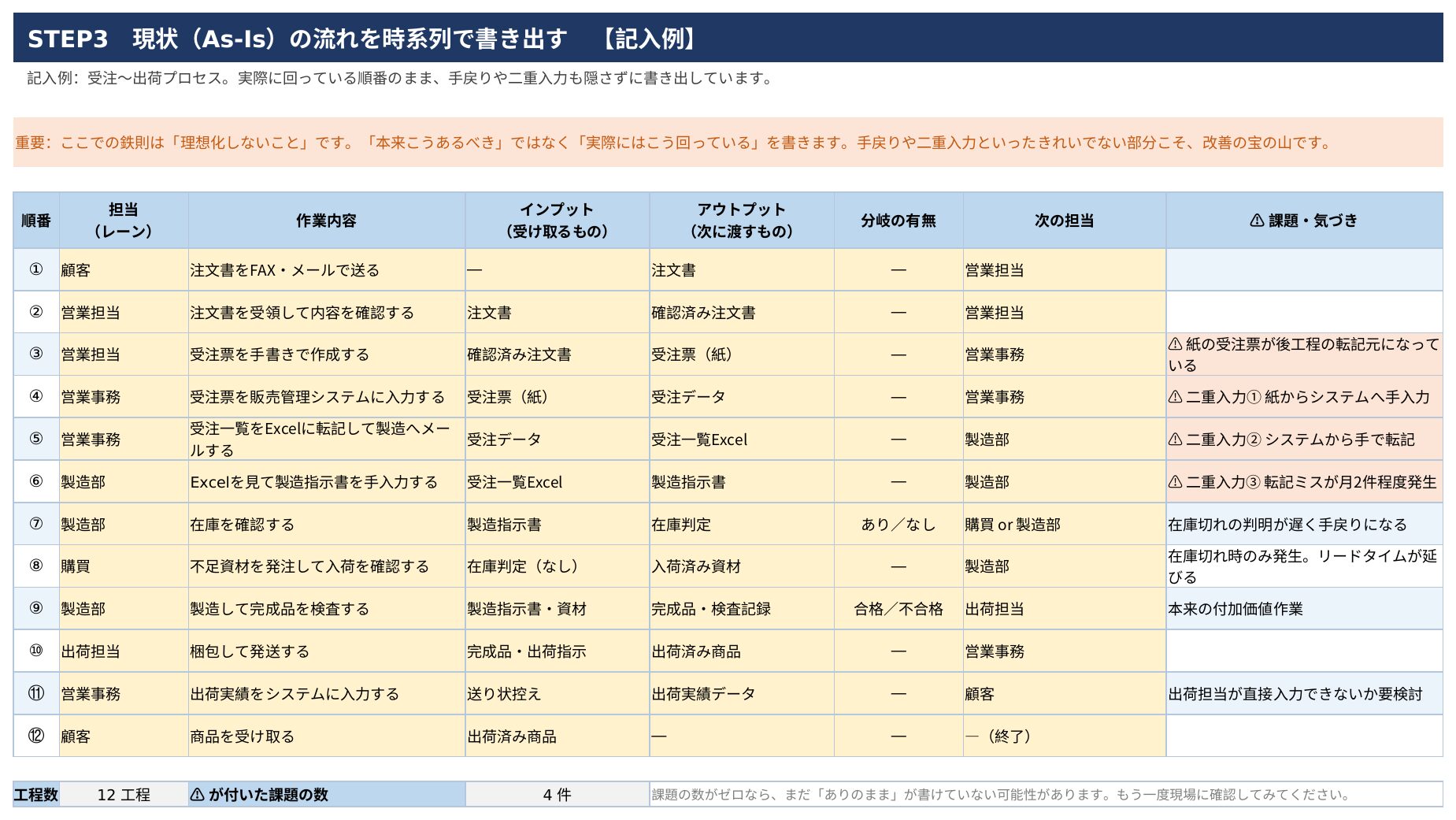The width and height of the screenshot is (1456, 820).
Task: Select cell 注文書をFAX・メールで送る
Action: point(327,269)
